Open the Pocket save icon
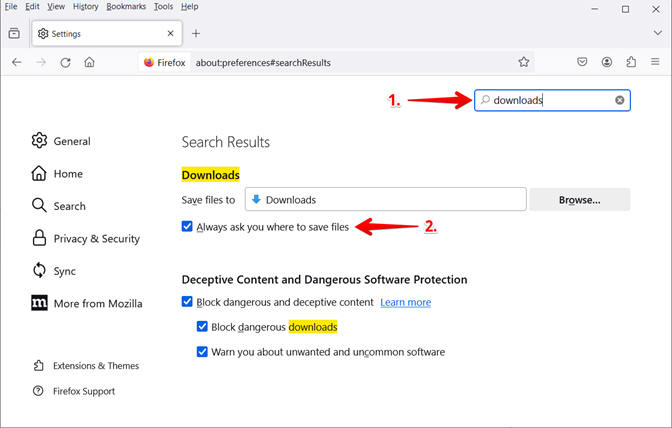This screenshot has height=428, width=672. pos(582,62)
